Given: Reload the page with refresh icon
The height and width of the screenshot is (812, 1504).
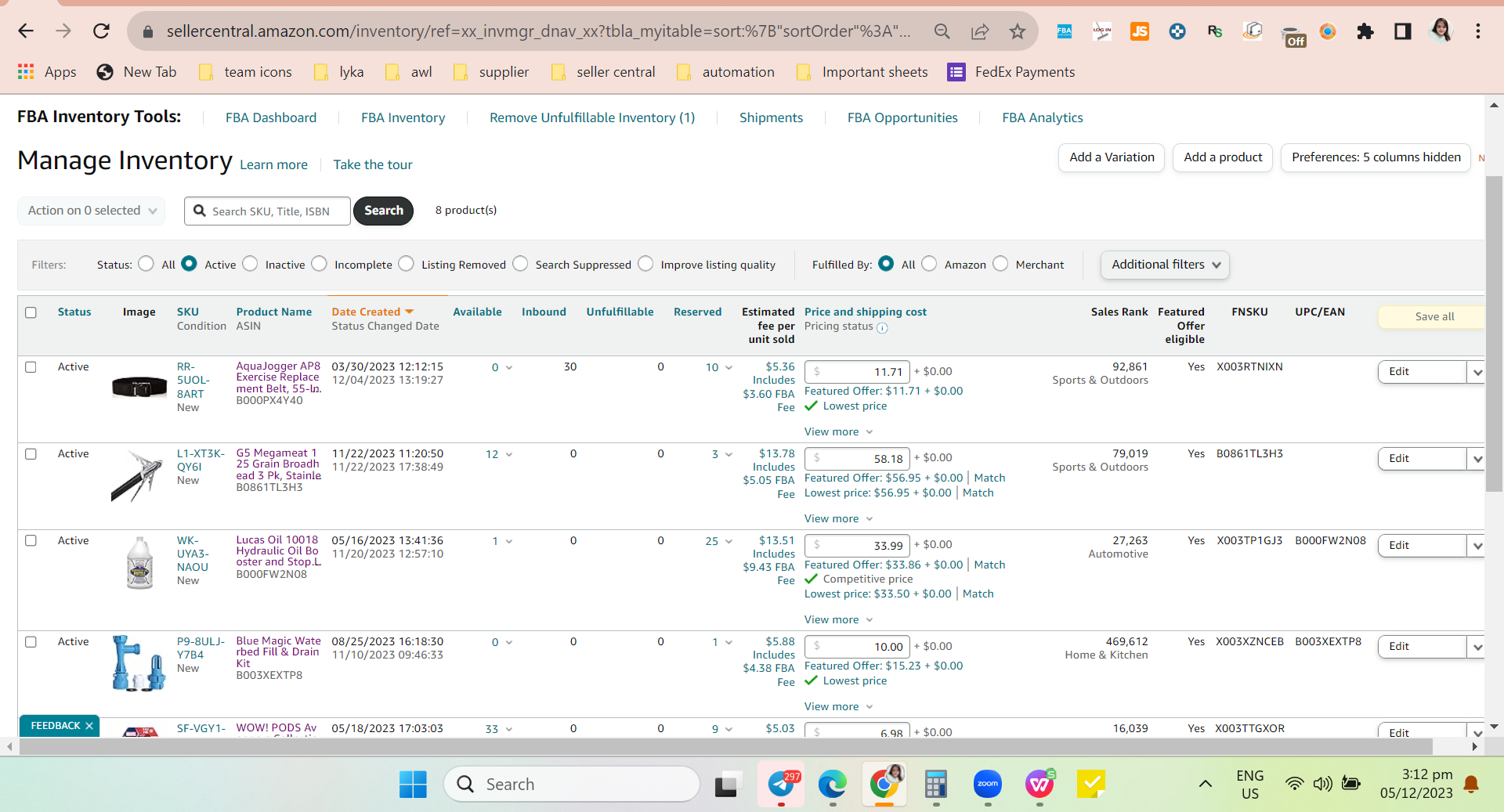Looking at the screenshot, I should [101, 31].
